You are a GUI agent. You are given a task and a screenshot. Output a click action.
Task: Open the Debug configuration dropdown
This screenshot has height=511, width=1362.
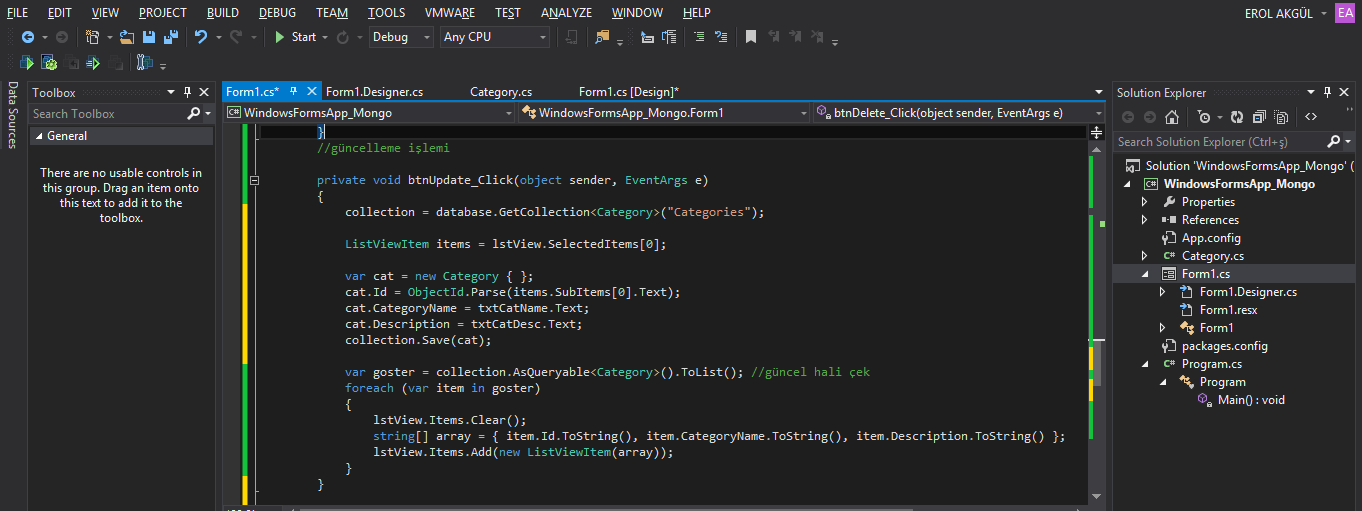coord(401,37)
